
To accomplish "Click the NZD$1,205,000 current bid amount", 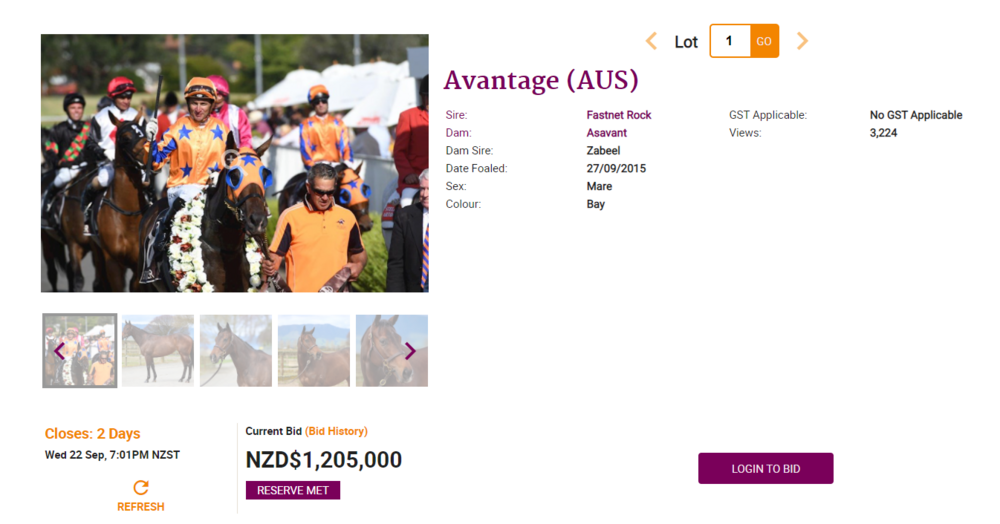I will pyautogui.click(x=324, y=460).
